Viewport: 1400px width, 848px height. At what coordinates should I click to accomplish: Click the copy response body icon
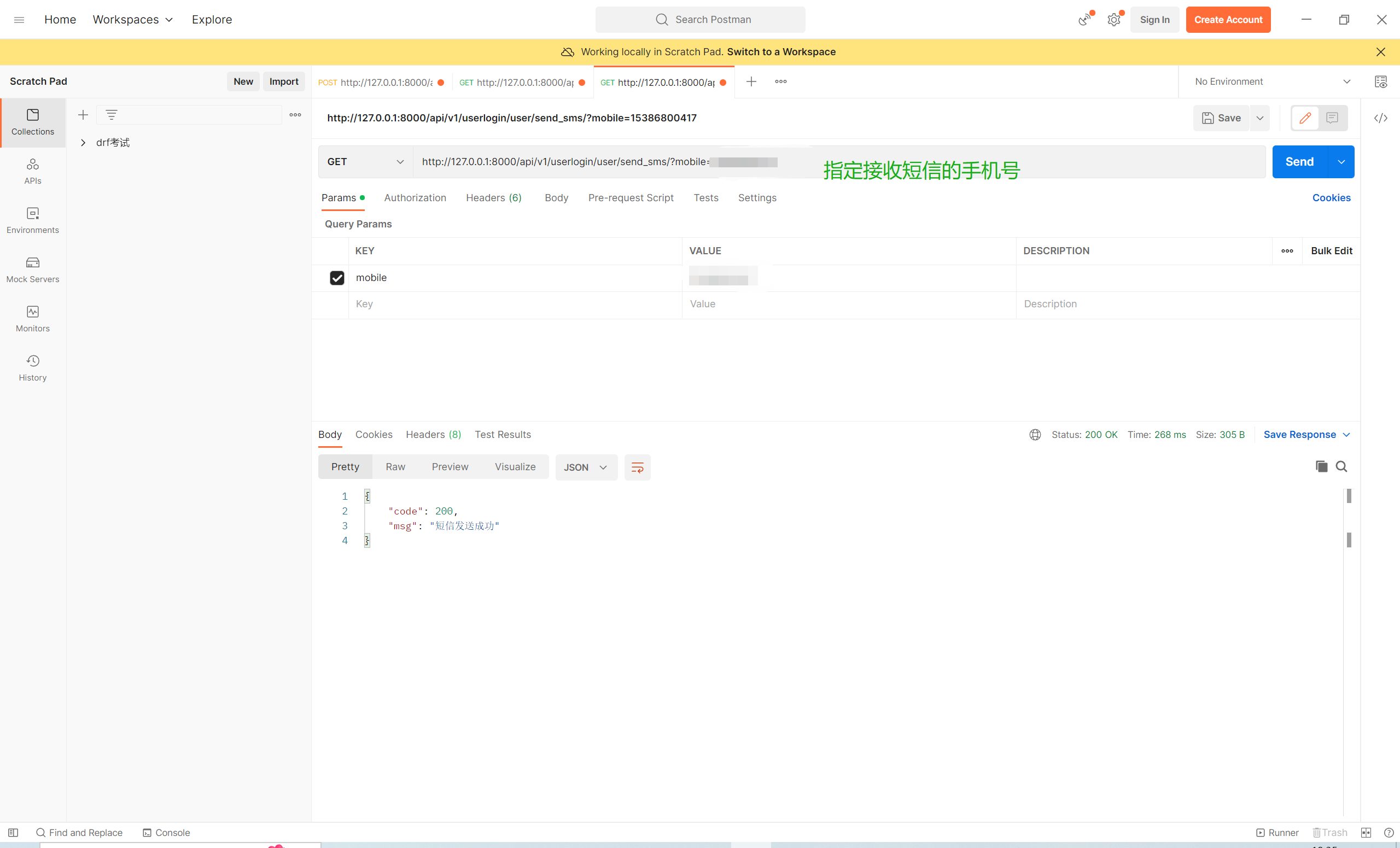tap(1321, 466)
